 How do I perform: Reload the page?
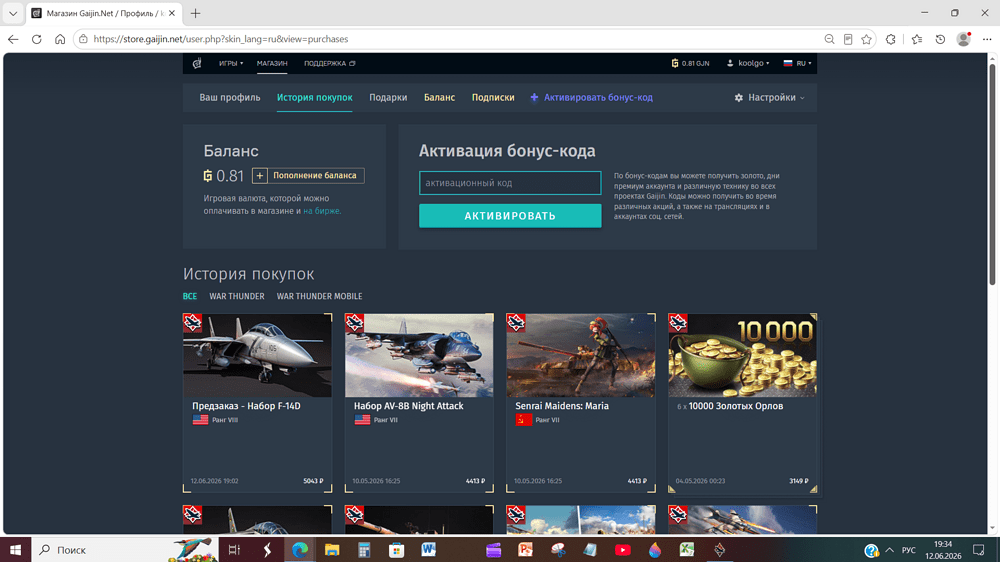(36, 39)
